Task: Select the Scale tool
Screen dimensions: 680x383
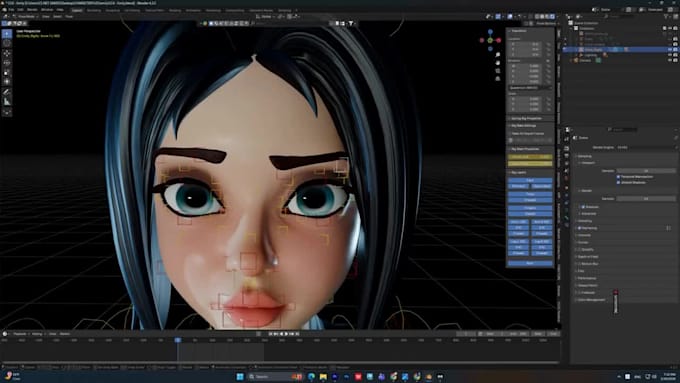Action: click(x=7, y=73)
